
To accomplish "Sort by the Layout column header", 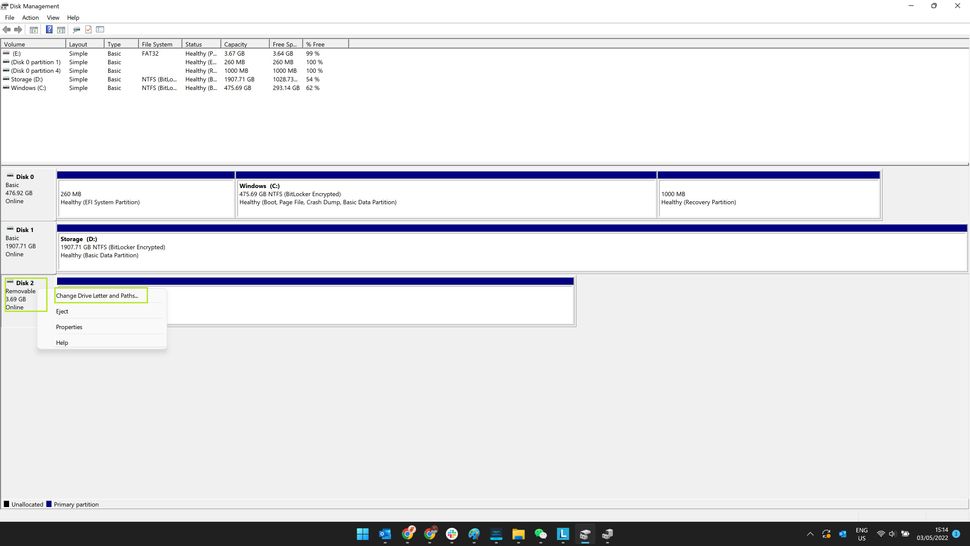I will tap(85, 44).
